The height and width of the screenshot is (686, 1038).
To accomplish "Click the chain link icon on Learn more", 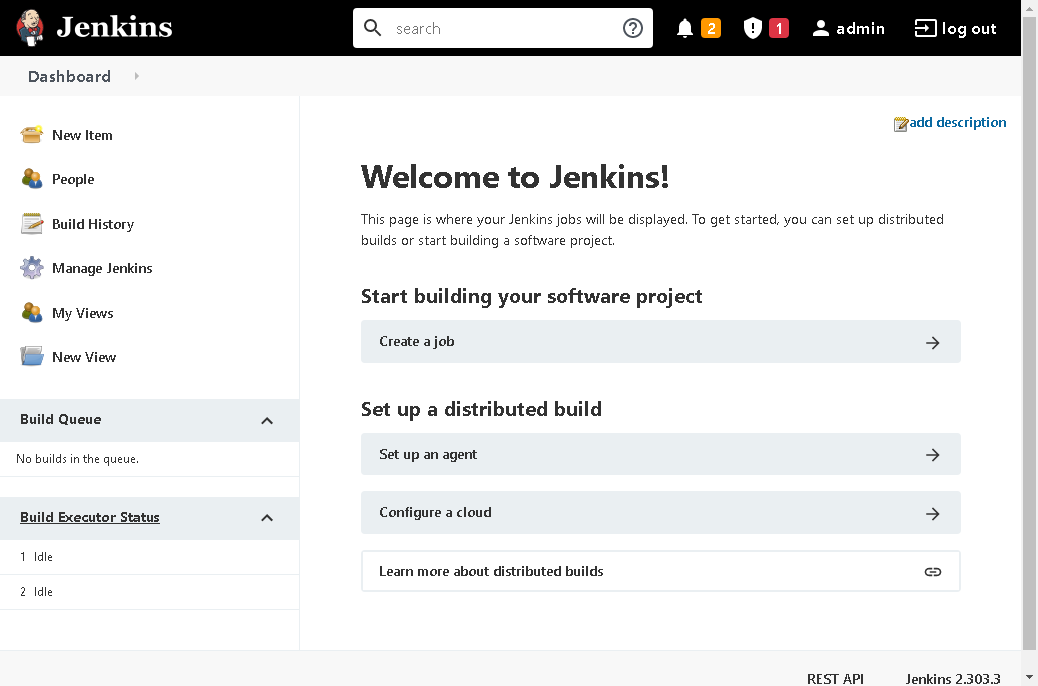I will coord(933,571).
